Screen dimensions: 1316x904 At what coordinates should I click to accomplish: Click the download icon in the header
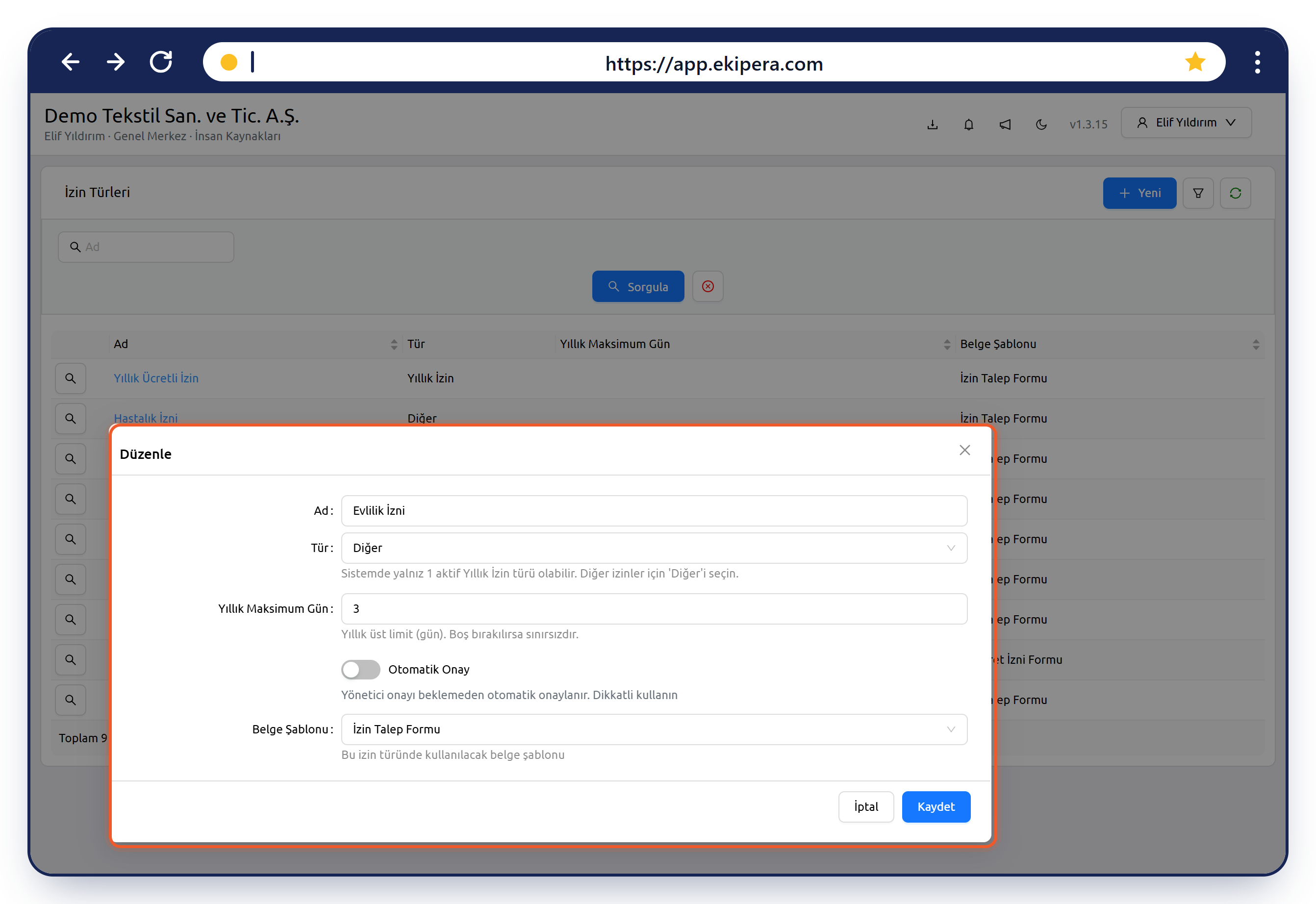[932, 124]
